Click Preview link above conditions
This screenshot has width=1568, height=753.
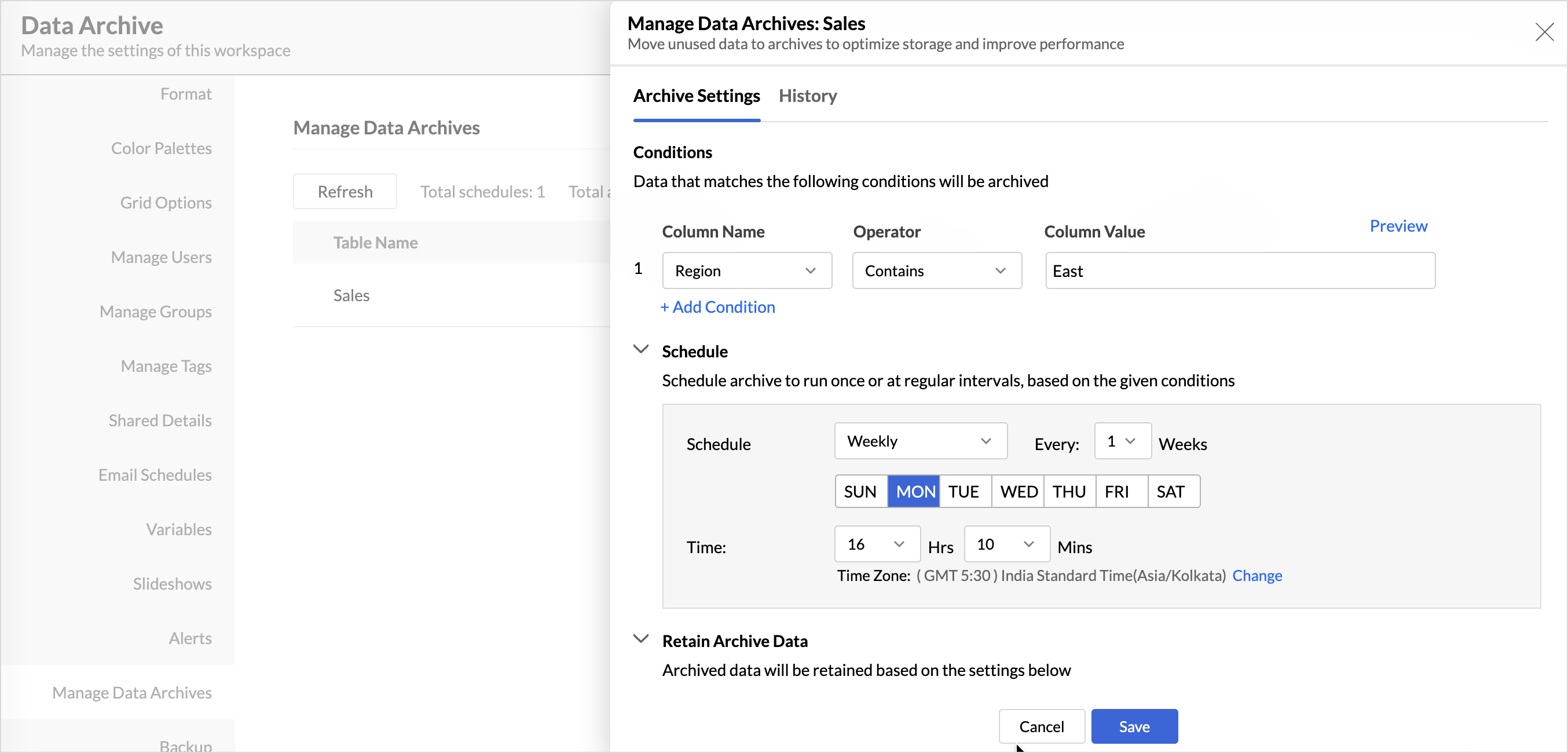[x=1398, y=226]
